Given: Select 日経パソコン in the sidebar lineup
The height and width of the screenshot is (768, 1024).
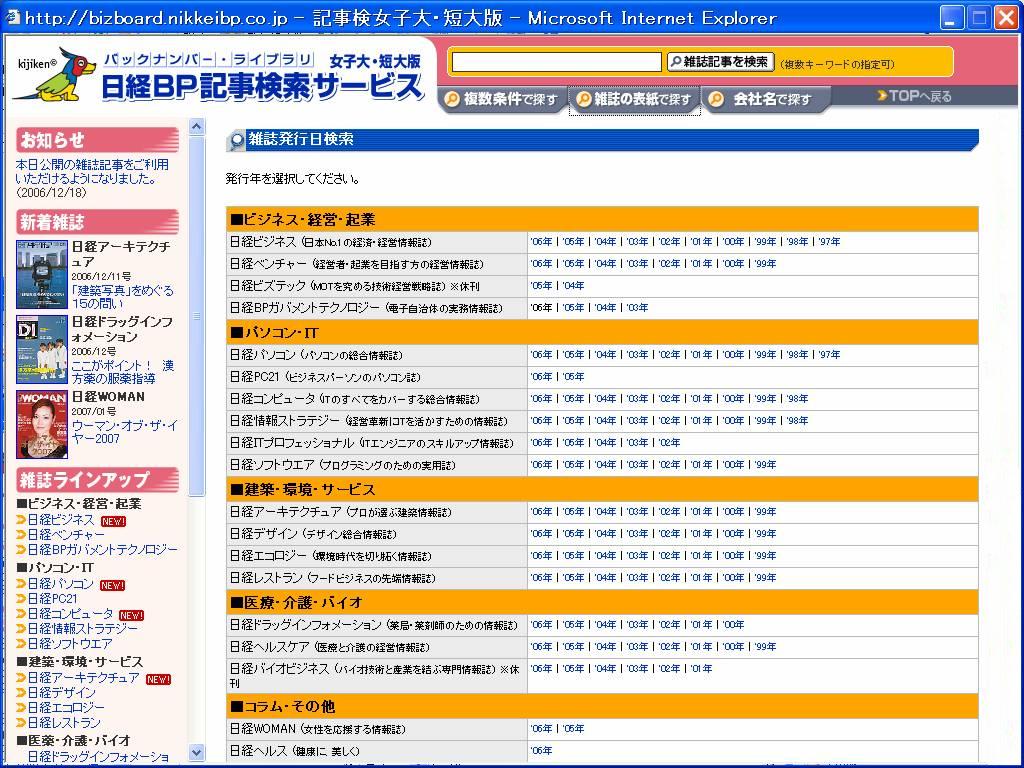Looking at the screenshot, I should 60,584.
